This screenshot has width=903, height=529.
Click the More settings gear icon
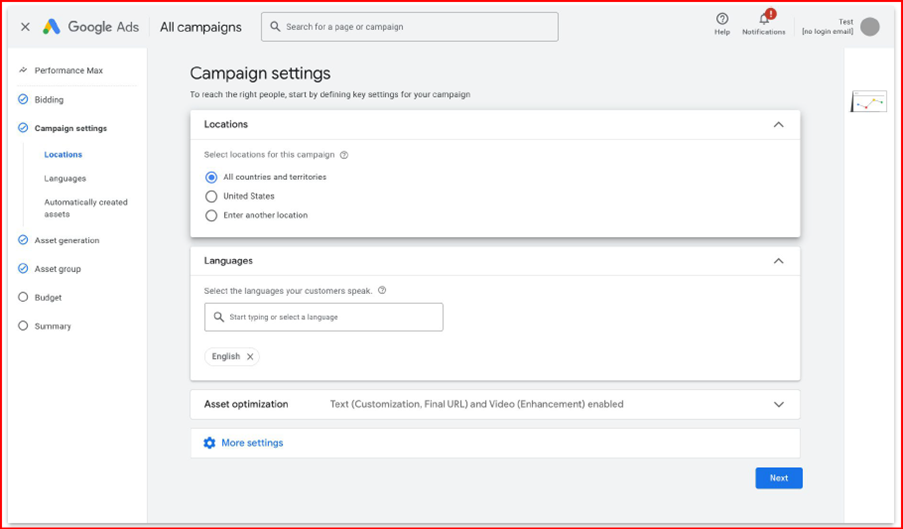(209, 443)
